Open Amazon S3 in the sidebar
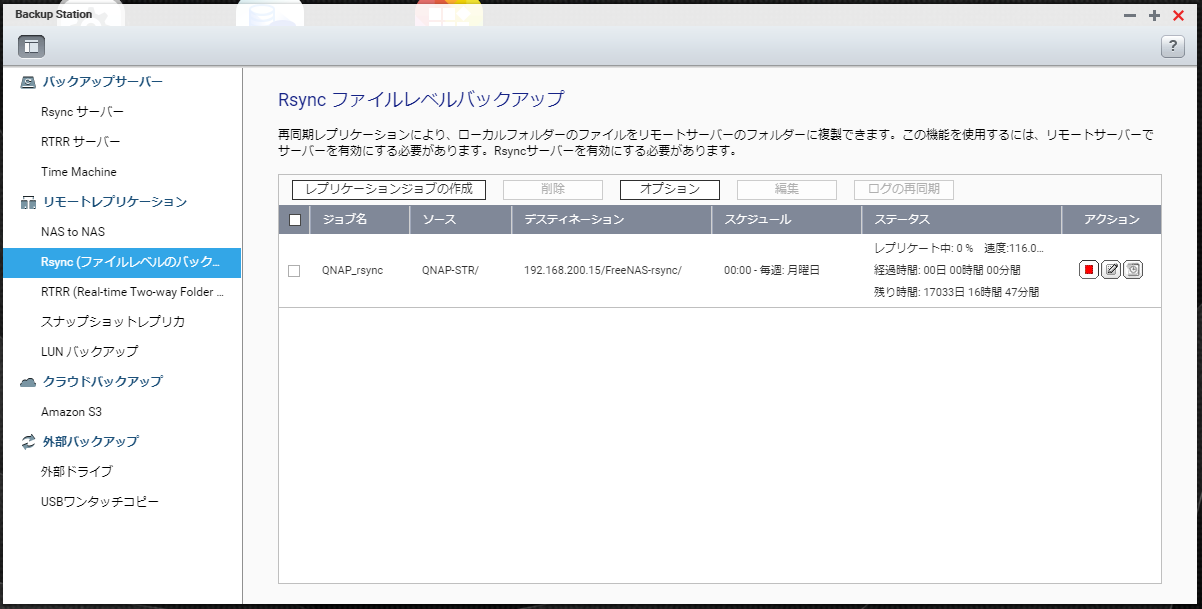 click(72, 412)
